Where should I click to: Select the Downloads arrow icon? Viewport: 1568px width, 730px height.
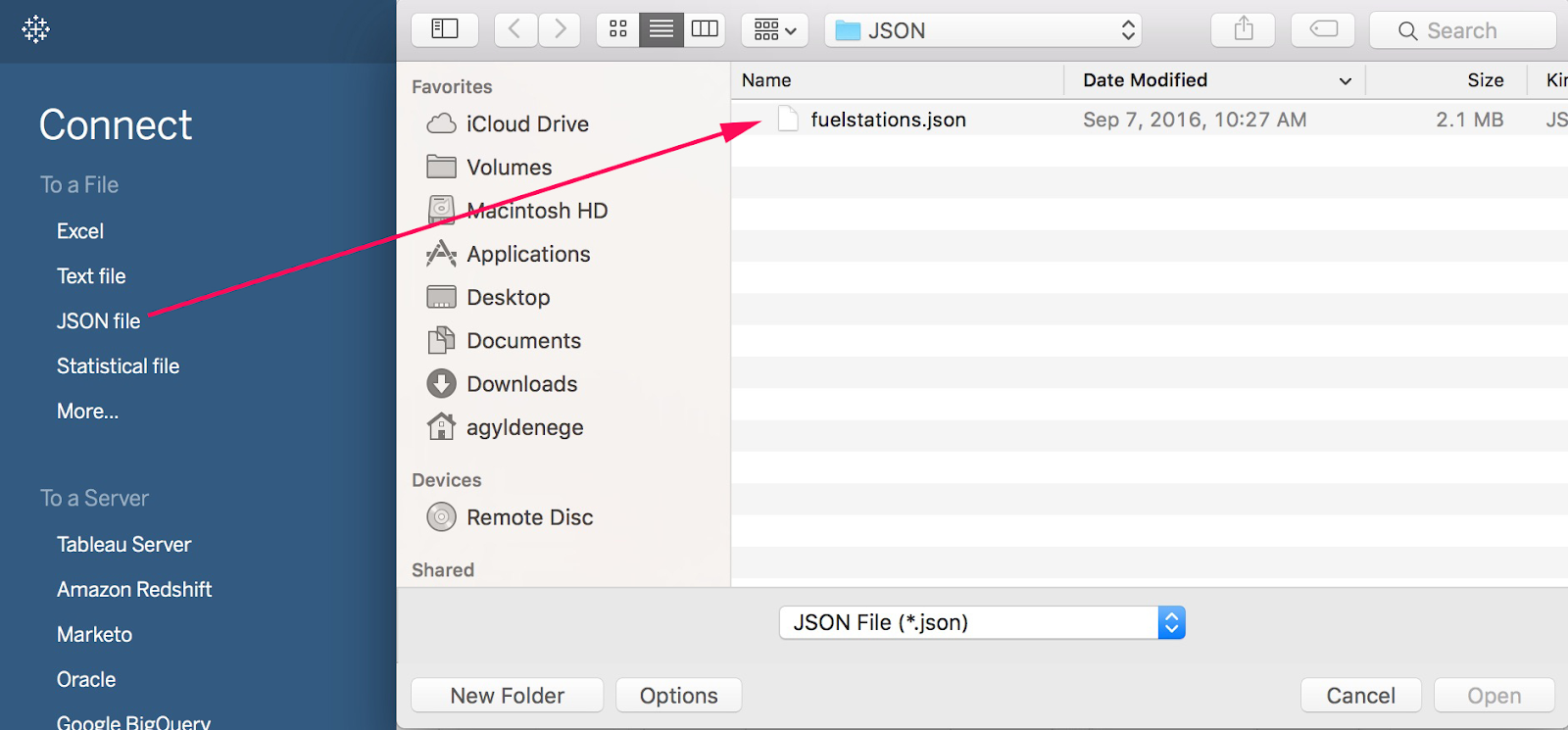click(441, 383)
